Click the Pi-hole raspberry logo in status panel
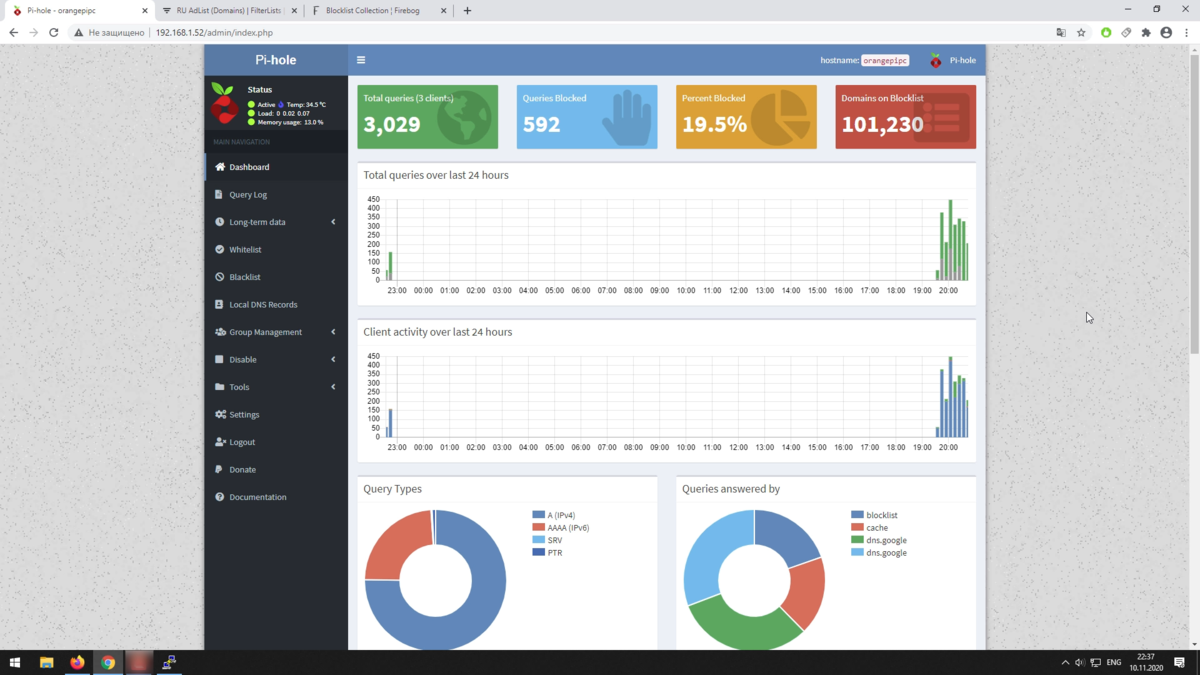Image resolution: width=1200 pixels, height=675 pixels. [x=224, y=103]
